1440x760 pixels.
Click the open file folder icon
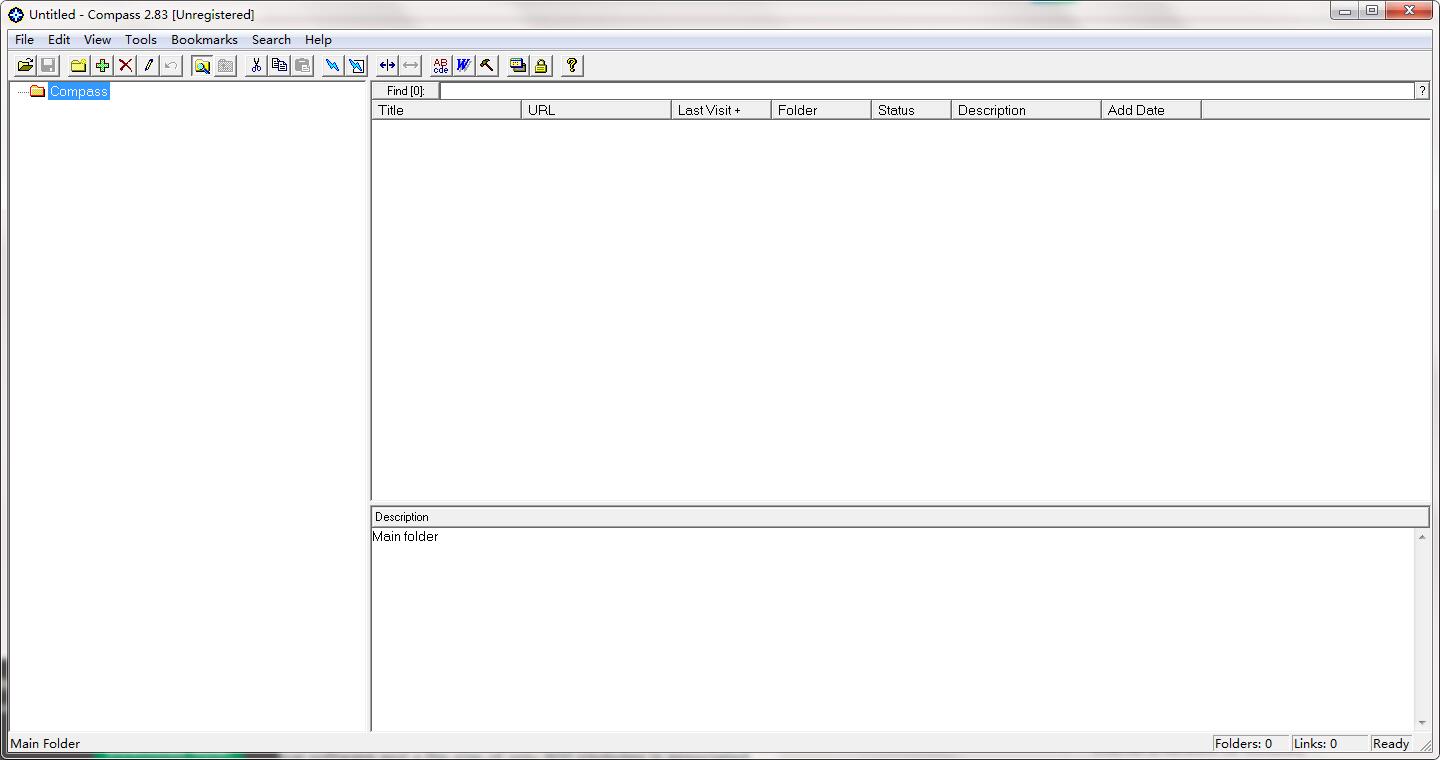point(25,66)
